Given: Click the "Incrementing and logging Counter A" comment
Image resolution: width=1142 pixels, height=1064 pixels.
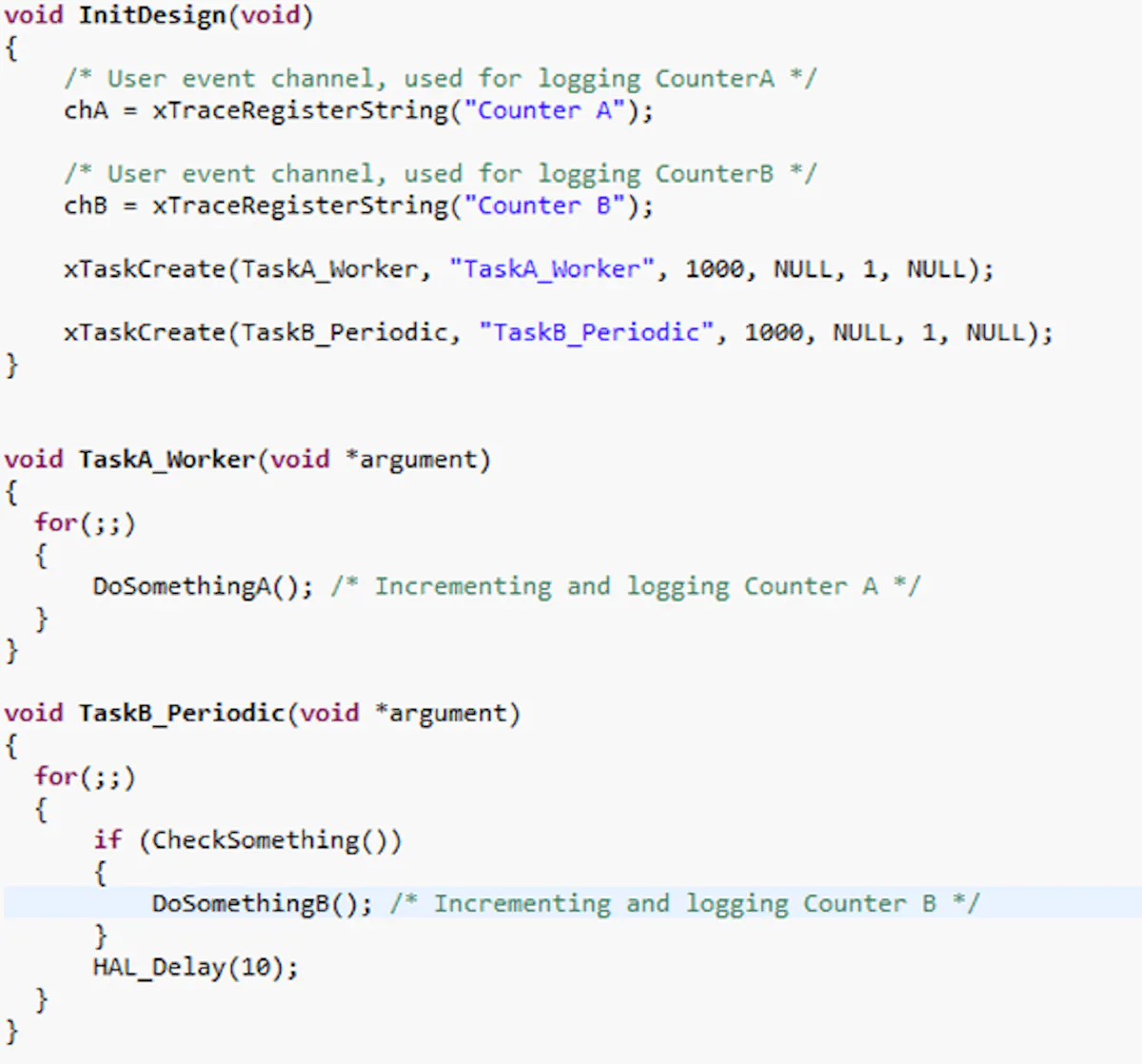Looking at the screenshot, I should 625,586.
